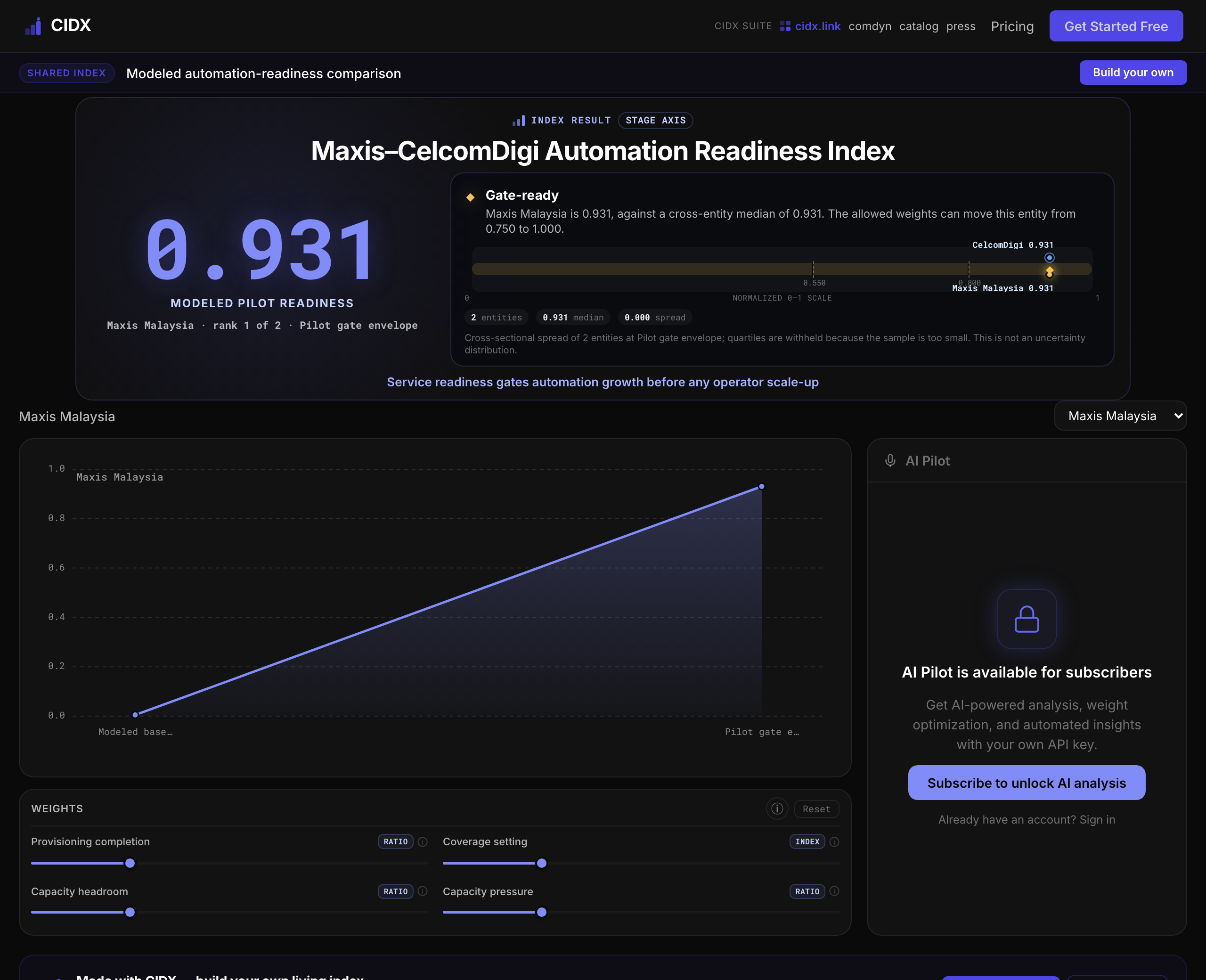Adjust Capacity headroom slider handle
This screenshot has width=1206, height=980.
[130, 912]
